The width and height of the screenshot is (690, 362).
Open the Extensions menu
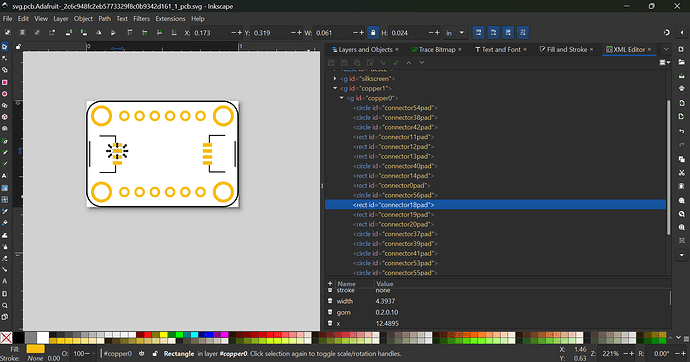tap(170, 18)
